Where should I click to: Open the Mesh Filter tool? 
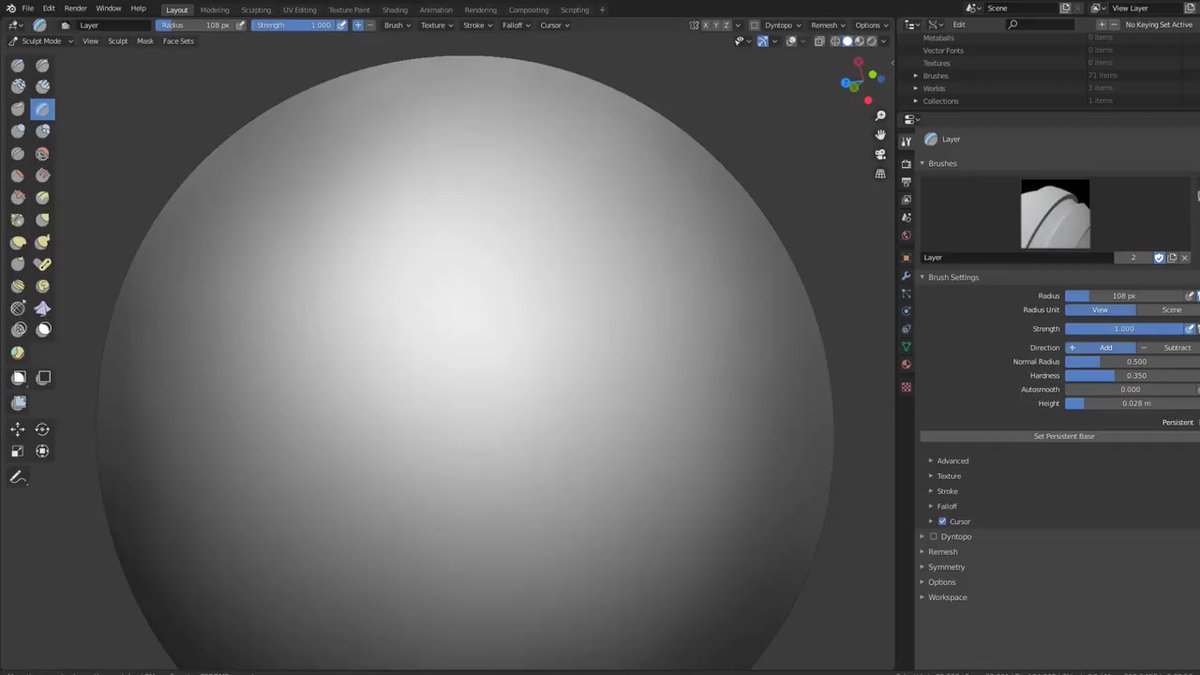point(18,403)
